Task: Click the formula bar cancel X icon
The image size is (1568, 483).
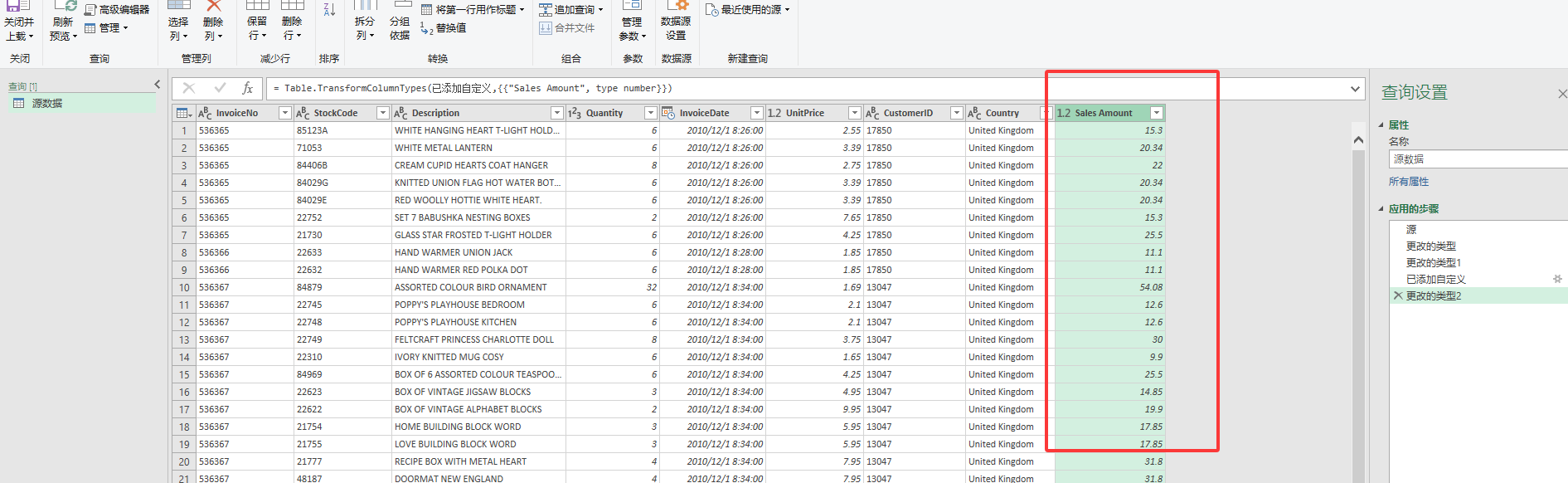Action: click(x=189, y=88)
